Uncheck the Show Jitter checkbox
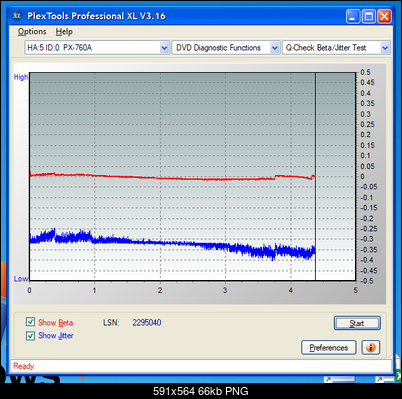The image size is (402, 399). (x=30, y=335)
